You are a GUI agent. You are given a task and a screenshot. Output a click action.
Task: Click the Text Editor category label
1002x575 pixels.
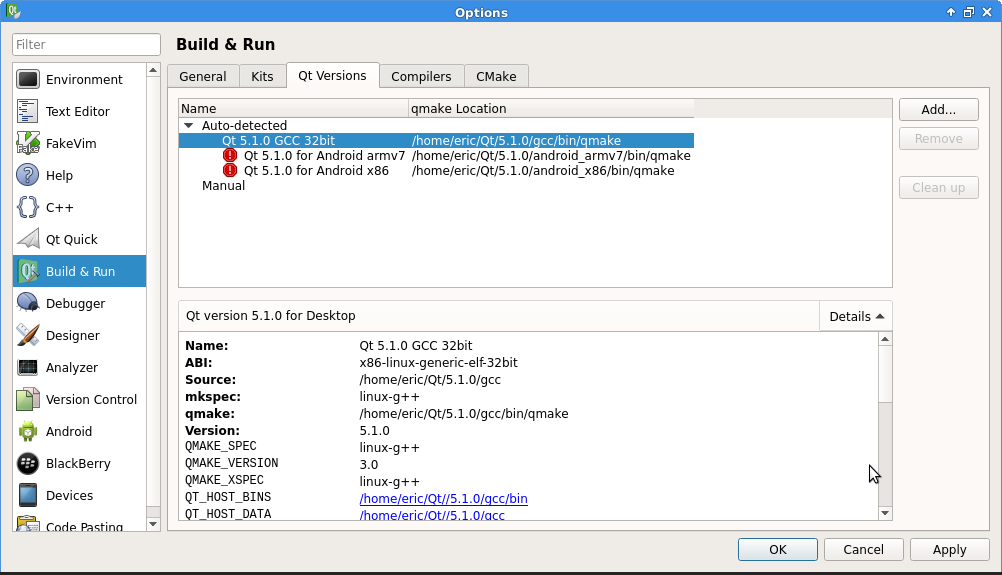tap(78, 111)
